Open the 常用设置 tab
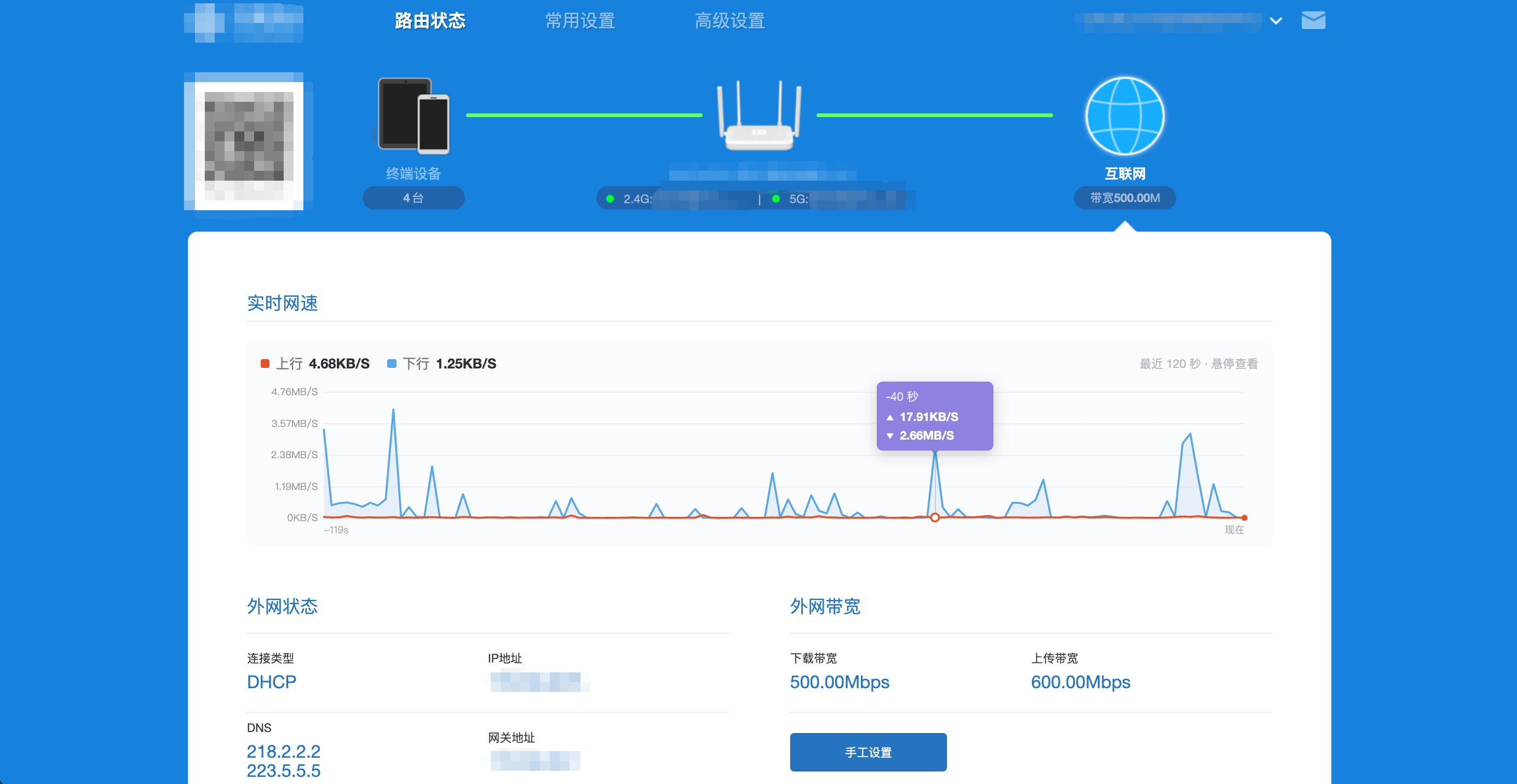The height and width of the screenshot is (784, 1517). 580,21
